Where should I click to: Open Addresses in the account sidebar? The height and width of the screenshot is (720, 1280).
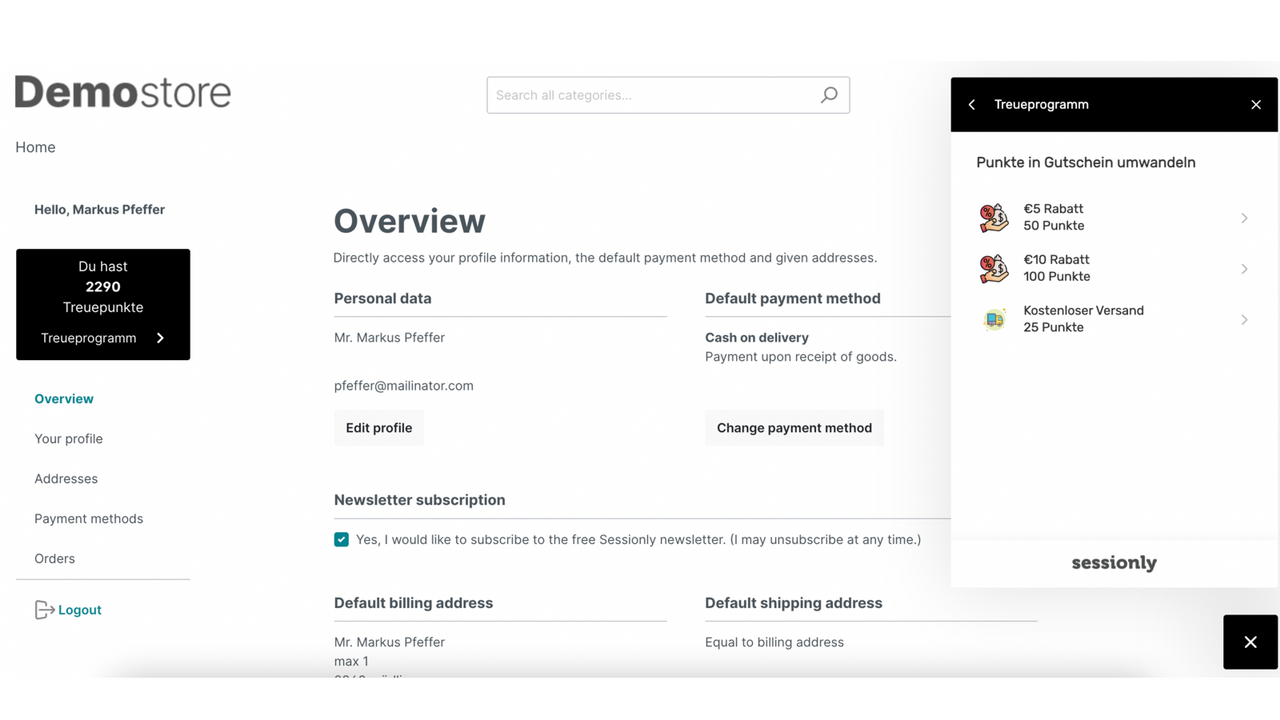point(66,479)
